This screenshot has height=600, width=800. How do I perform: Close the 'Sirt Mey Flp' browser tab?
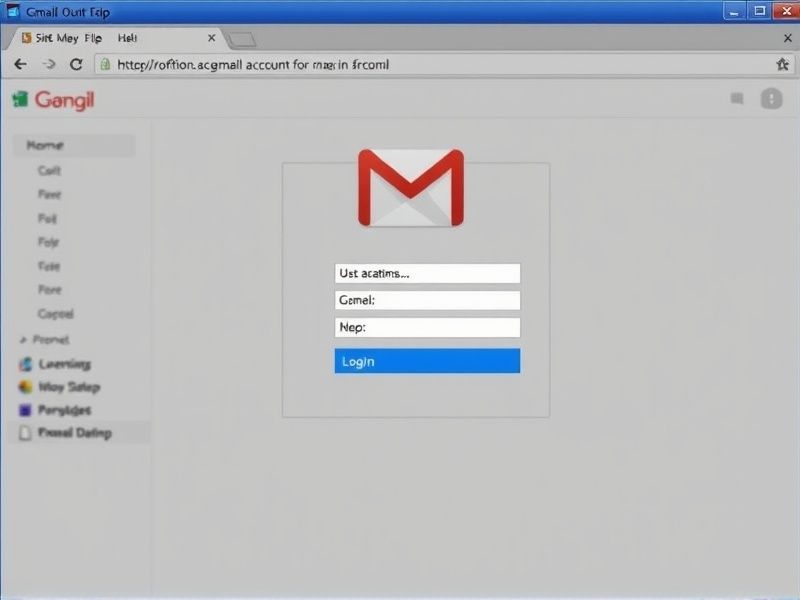(211, 38)
